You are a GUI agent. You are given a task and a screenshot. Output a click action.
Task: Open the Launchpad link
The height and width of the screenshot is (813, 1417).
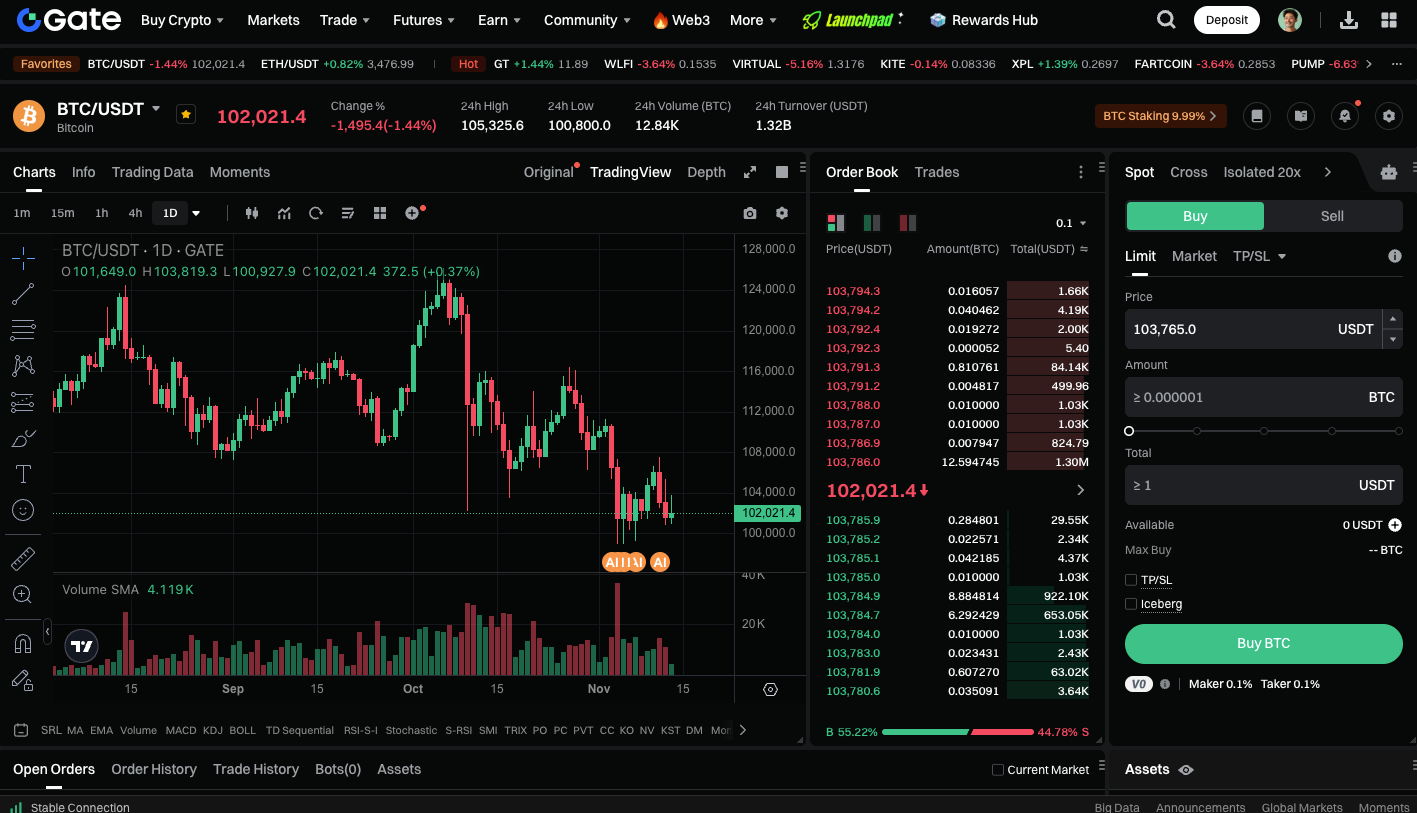pos(853,20)
